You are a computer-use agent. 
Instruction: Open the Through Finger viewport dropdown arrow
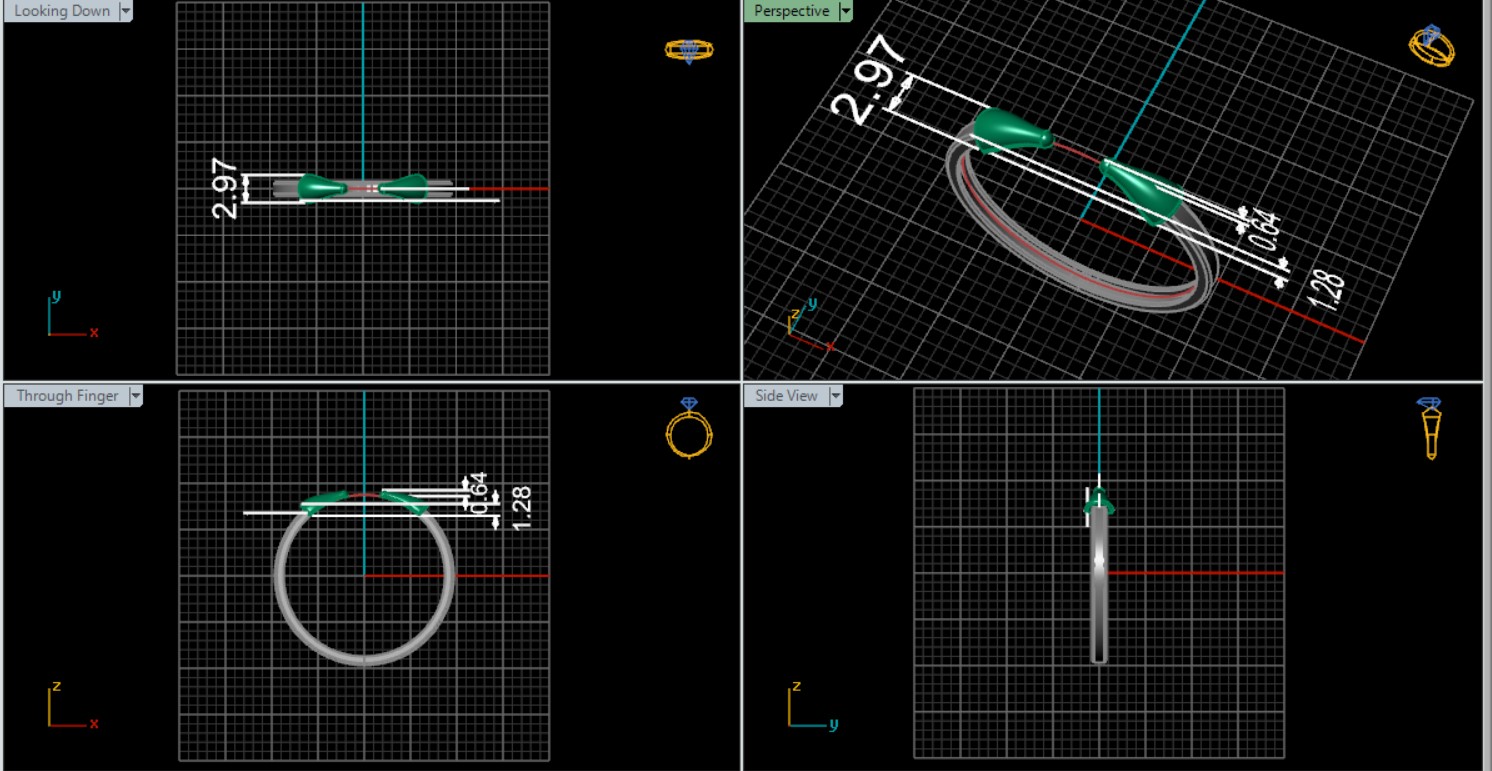pyautogui.click(x=135, y=396)
